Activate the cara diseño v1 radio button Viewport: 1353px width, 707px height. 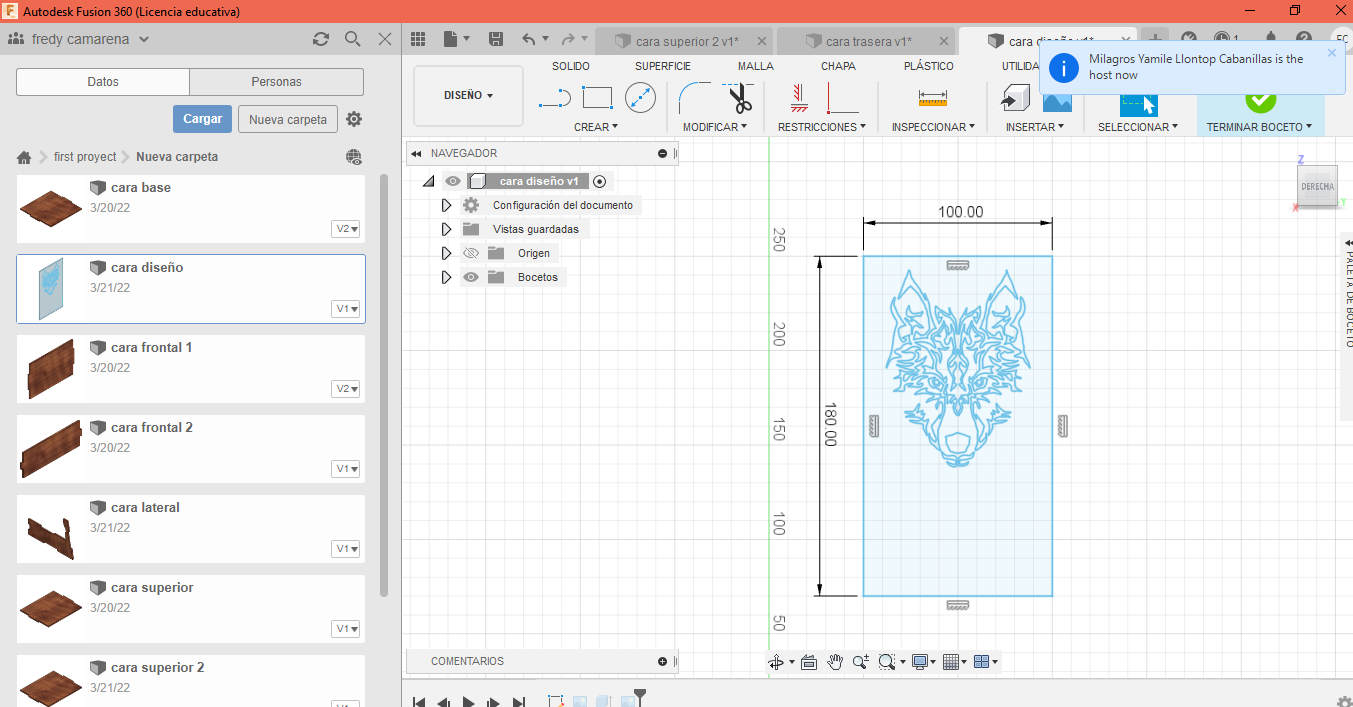[599, 181]
